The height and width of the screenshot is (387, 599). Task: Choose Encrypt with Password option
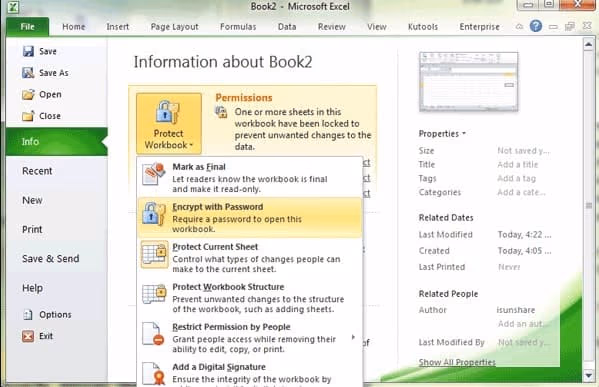(249, 217)
